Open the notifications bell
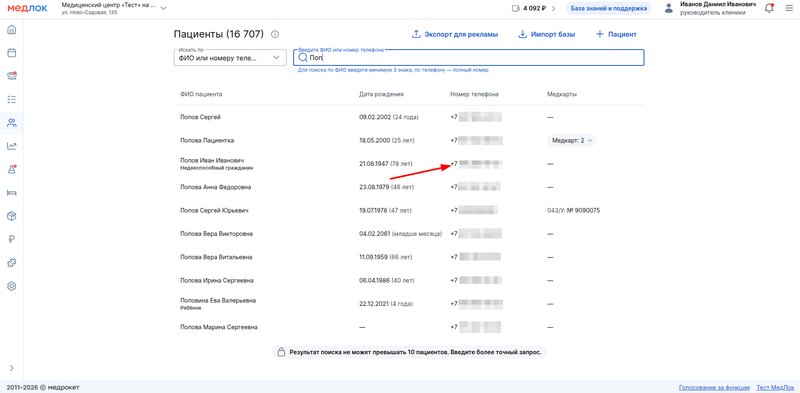 (769, 8)
